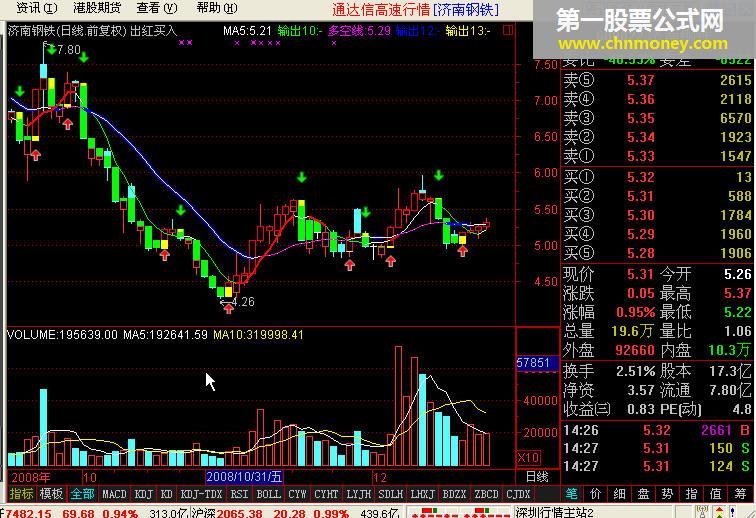Click the 买⑤ 5.28 bid row

click(658, 253)
